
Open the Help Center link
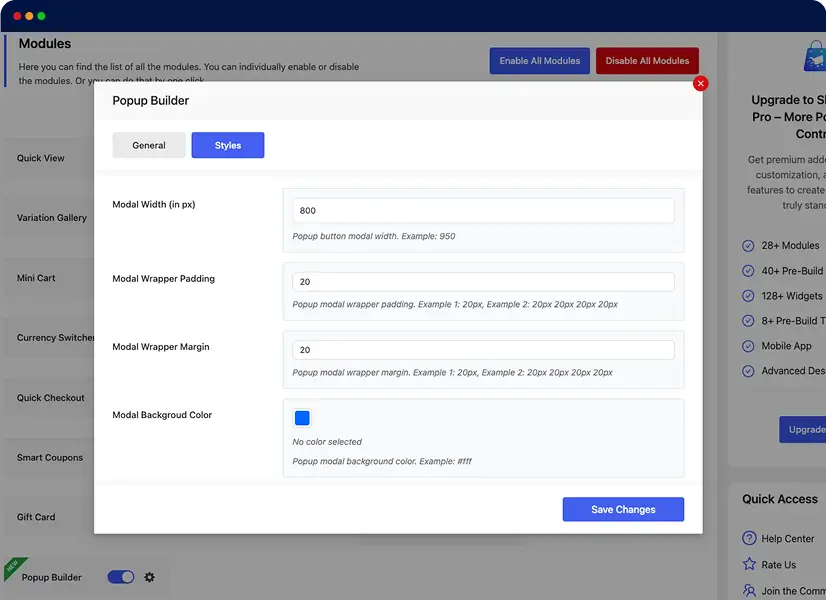(787, 538)
